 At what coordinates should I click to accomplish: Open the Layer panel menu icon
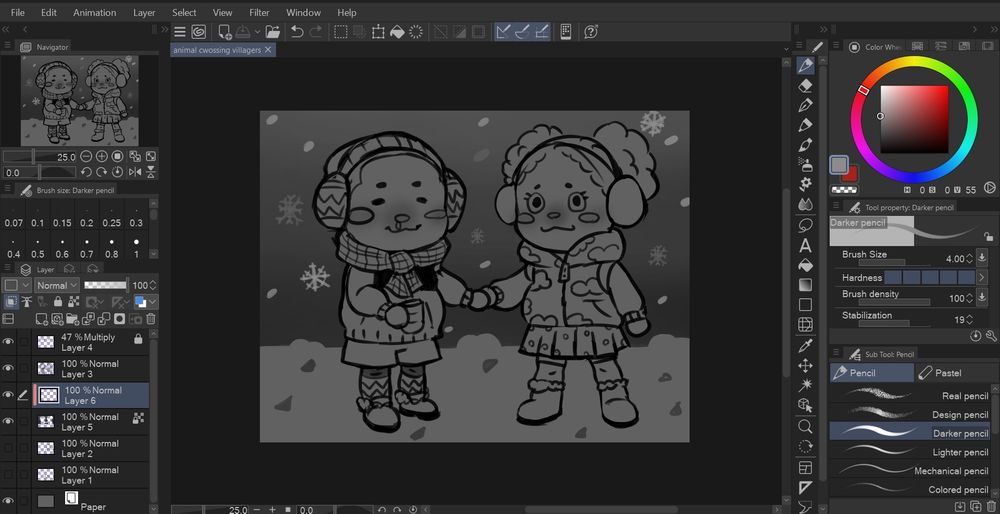pos(8,269)
